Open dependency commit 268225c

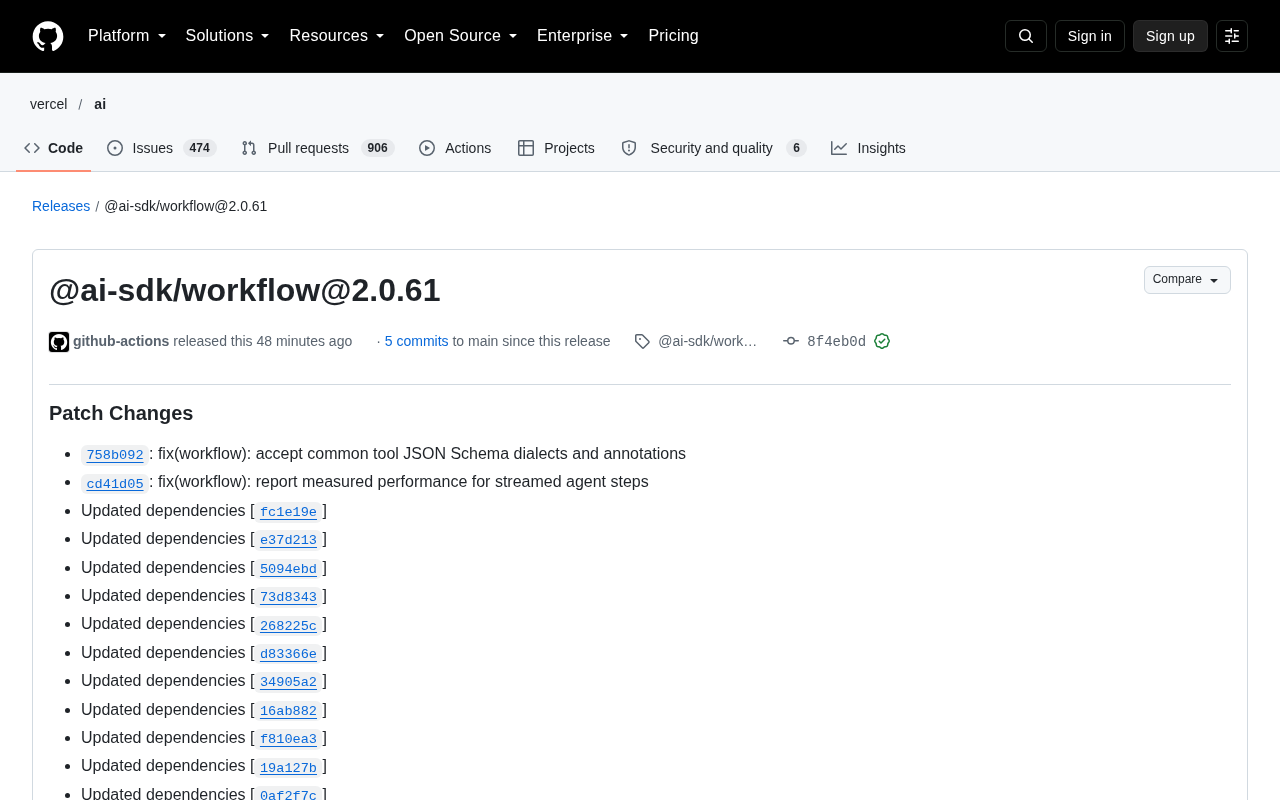[288, 625]
